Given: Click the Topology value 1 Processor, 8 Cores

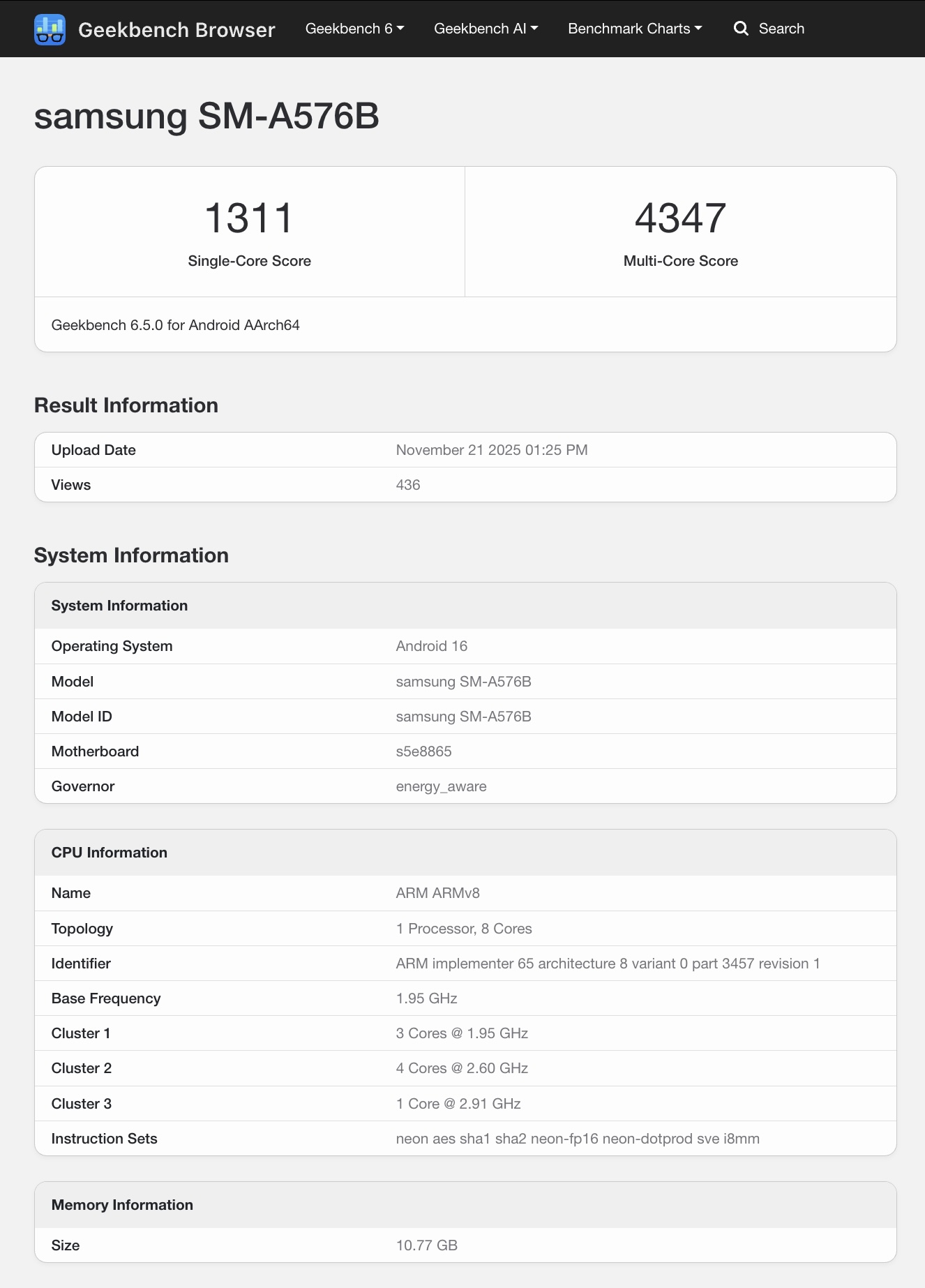Looking at the screenshot, I should (464, 929).
